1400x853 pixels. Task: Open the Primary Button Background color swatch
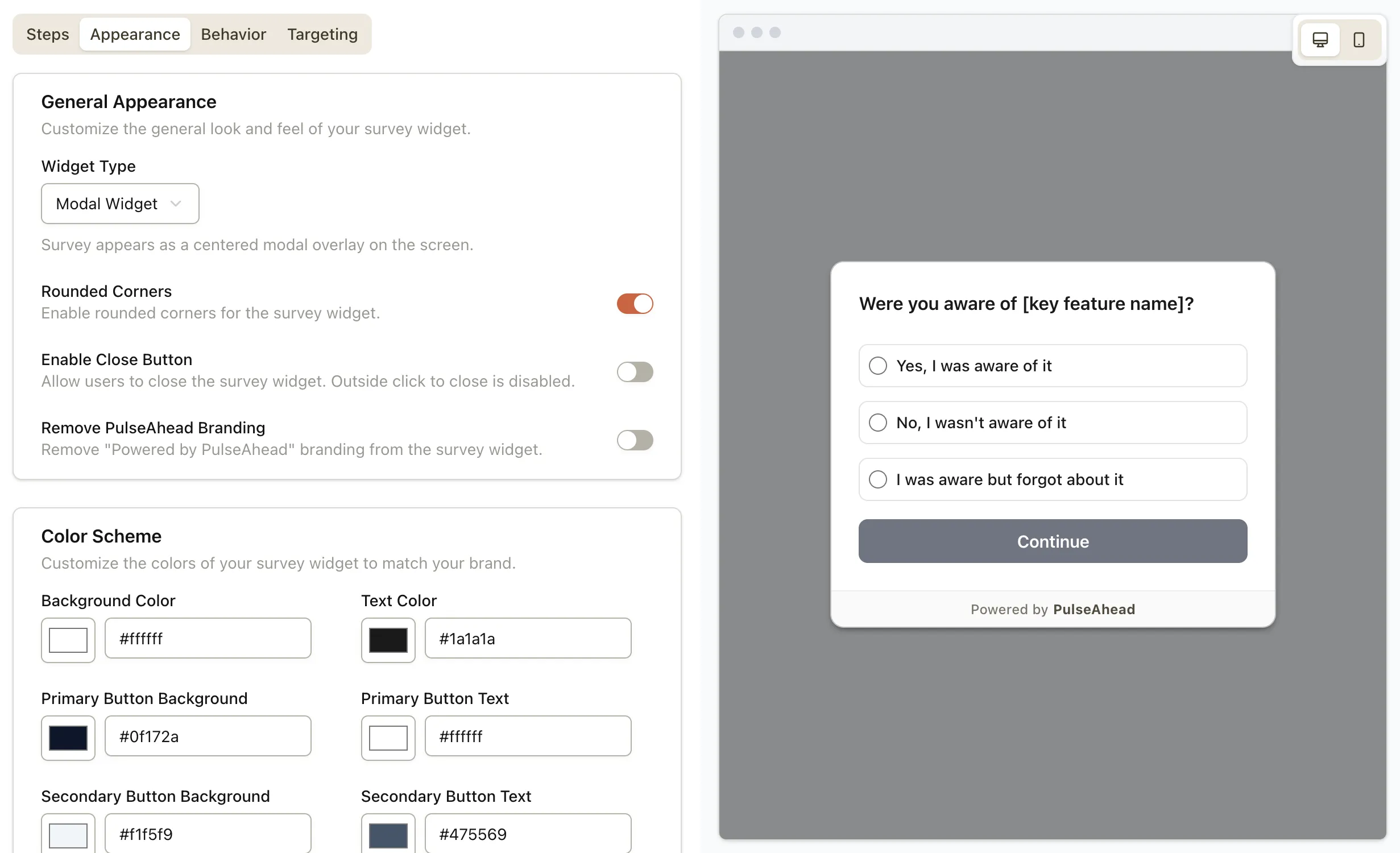click(68, 738)
